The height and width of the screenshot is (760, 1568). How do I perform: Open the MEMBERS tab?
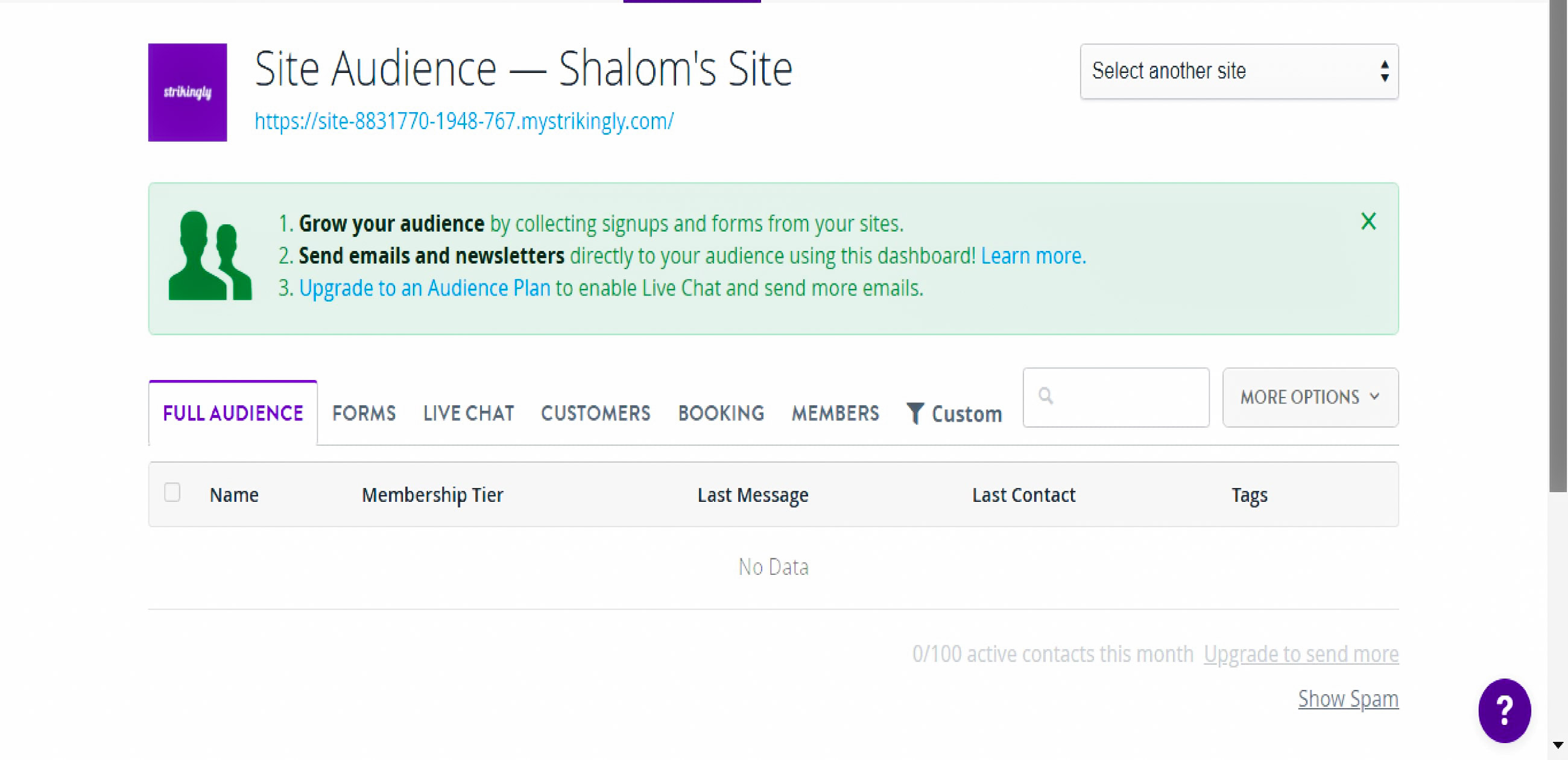tap(835, 413)
